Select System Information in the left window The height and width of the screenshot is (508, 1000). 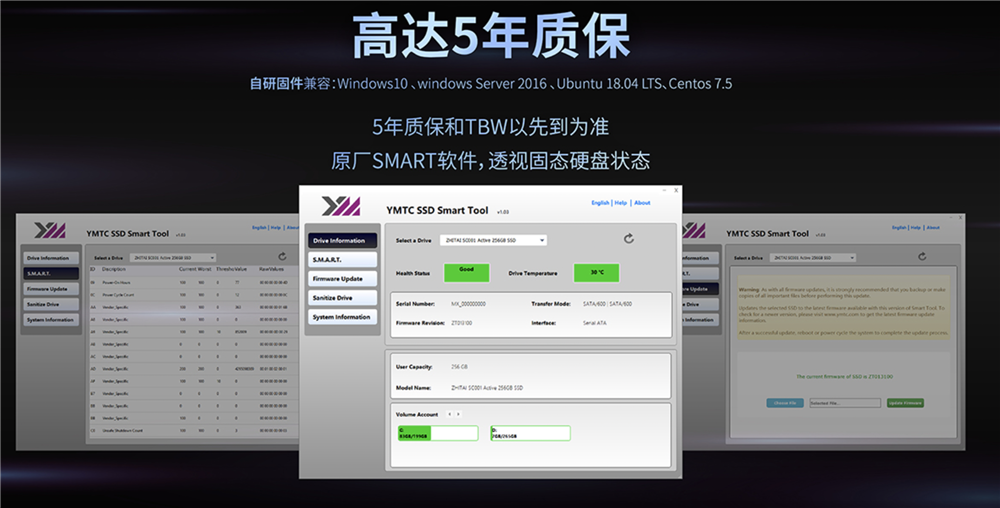tap(52, 319)
